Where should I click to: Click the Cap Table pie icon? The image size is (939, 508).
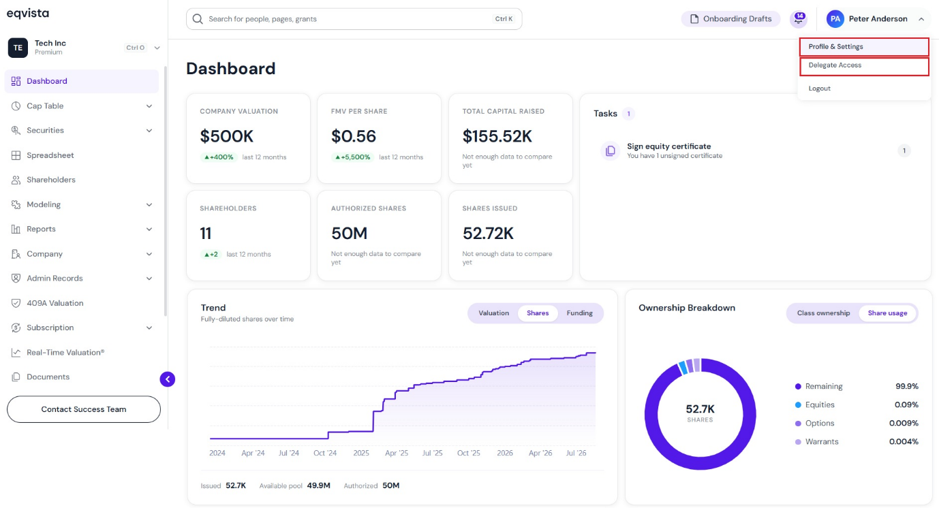(16, 106)
